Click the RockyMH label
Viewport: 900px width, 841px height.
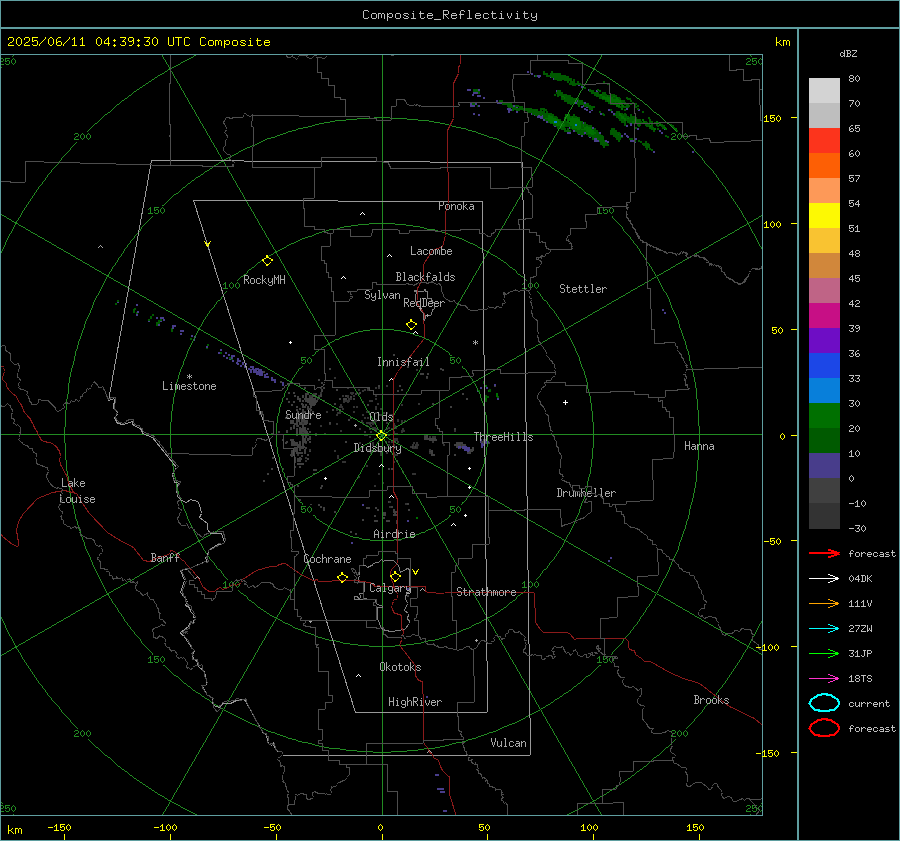264,280
